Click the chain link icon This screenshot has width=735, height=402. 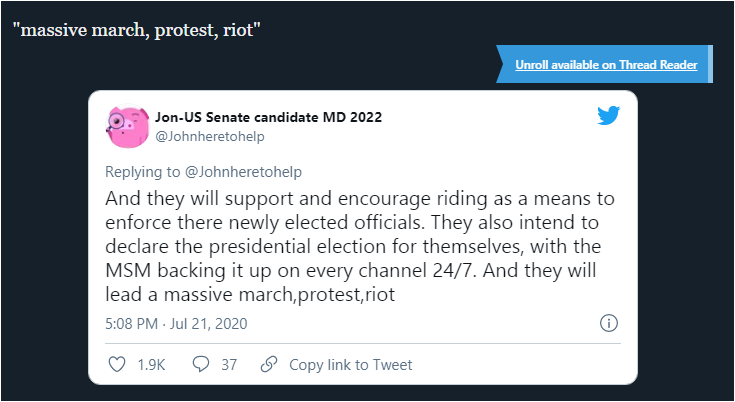pyautogui.click(x=269, y=365)
